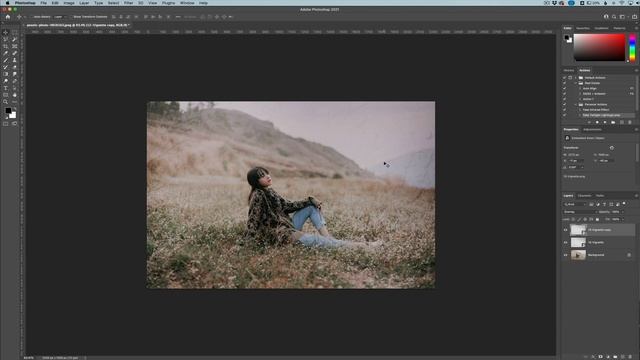Switch to the Channels tab
Screen dimensions: 640x360
click(x=584, y=196)
